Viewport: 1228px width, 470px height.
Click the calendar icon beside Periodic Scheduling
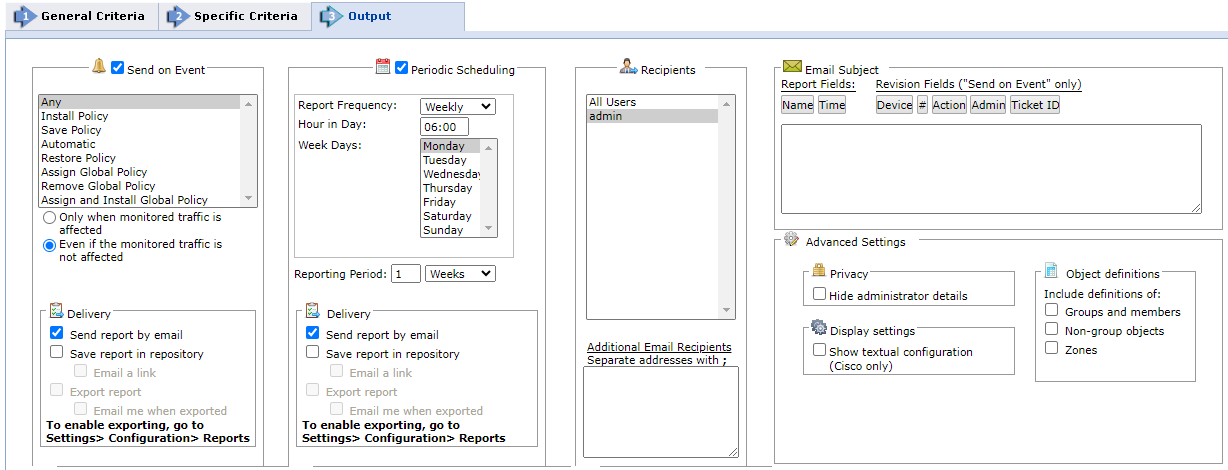tap(382, 67)
